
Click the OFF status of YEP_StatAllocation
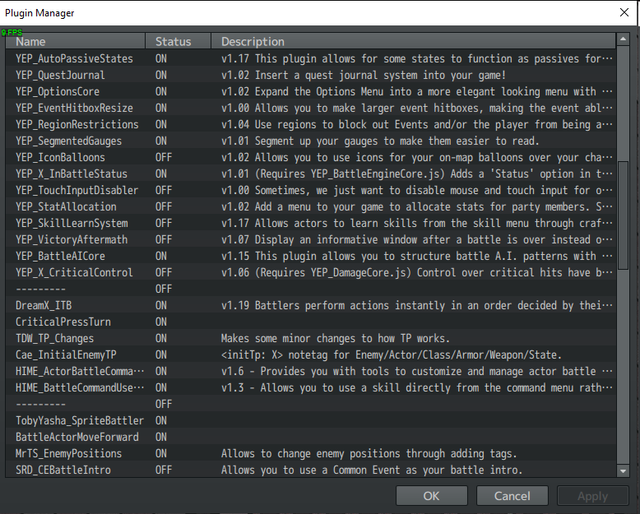[164, 207]
